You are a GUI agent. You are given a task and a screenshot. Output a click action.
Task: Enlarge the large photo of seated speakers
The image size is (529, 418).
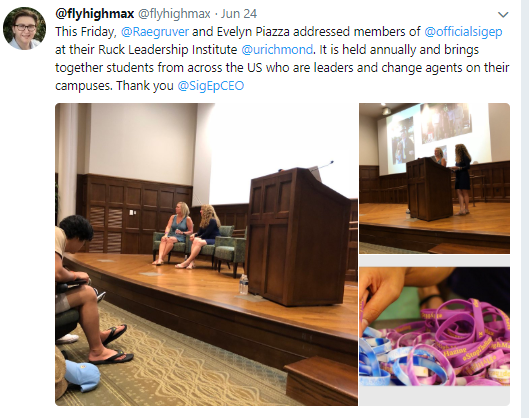click(206, 254)
